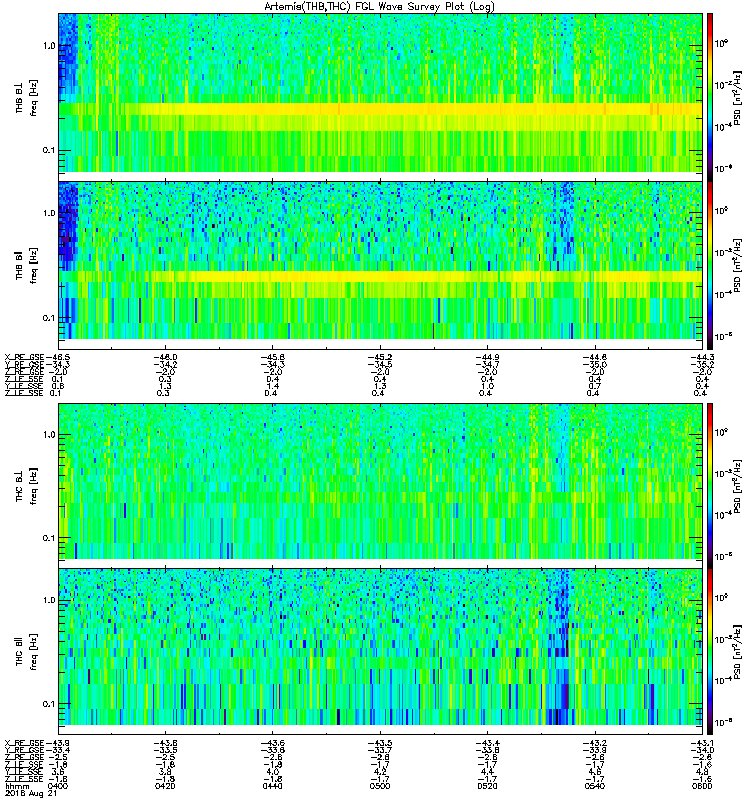Click the PSD [nT²/Hz] label of THC B-perpendicular panel
The height and width of the screenshot is (800, 750).
tap(738, 486)
